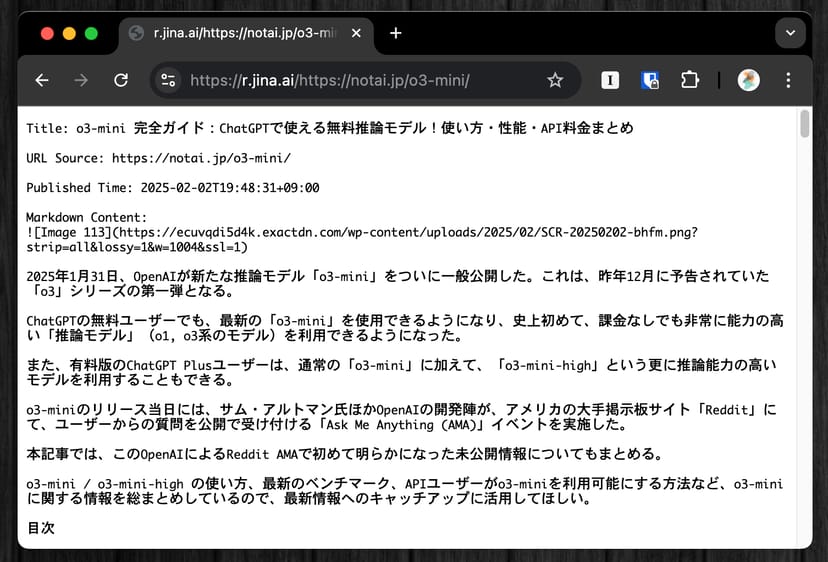Open the black 'I' extension icon
828x562 pixels.
(x=610, y=80)
